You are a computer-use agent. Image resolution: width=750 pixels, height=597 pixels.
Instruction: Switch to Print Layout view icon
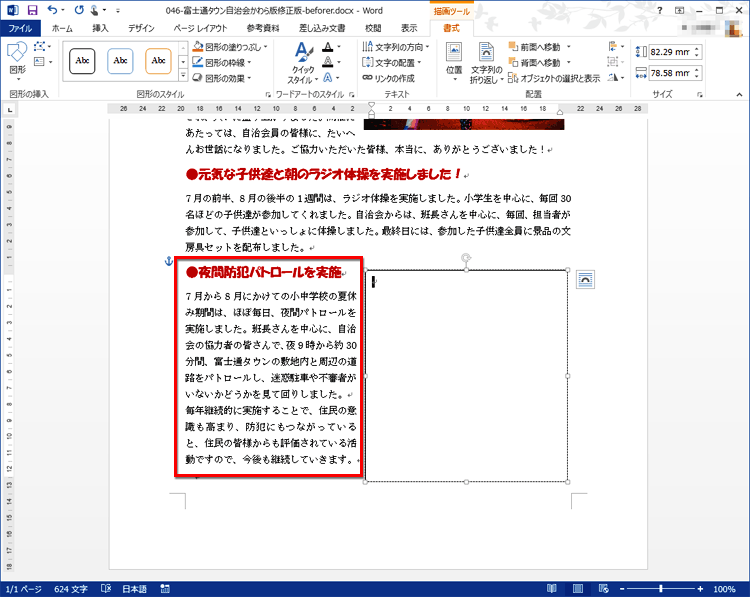578,589
